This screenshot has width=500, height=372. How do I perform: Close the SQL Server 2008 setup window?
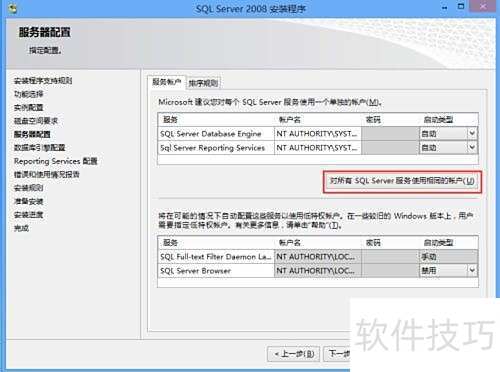click(x=483, y=7)
